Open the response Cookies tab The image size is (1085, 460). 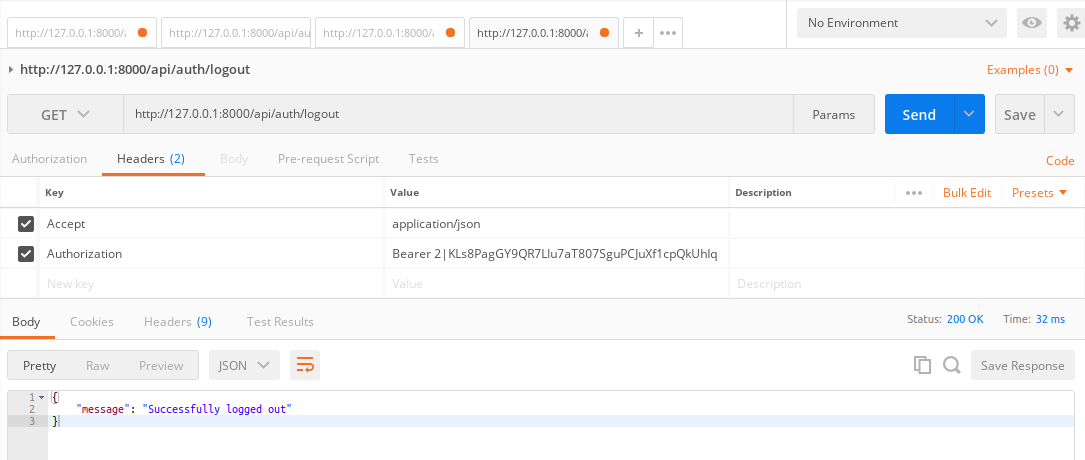point(91,321)
